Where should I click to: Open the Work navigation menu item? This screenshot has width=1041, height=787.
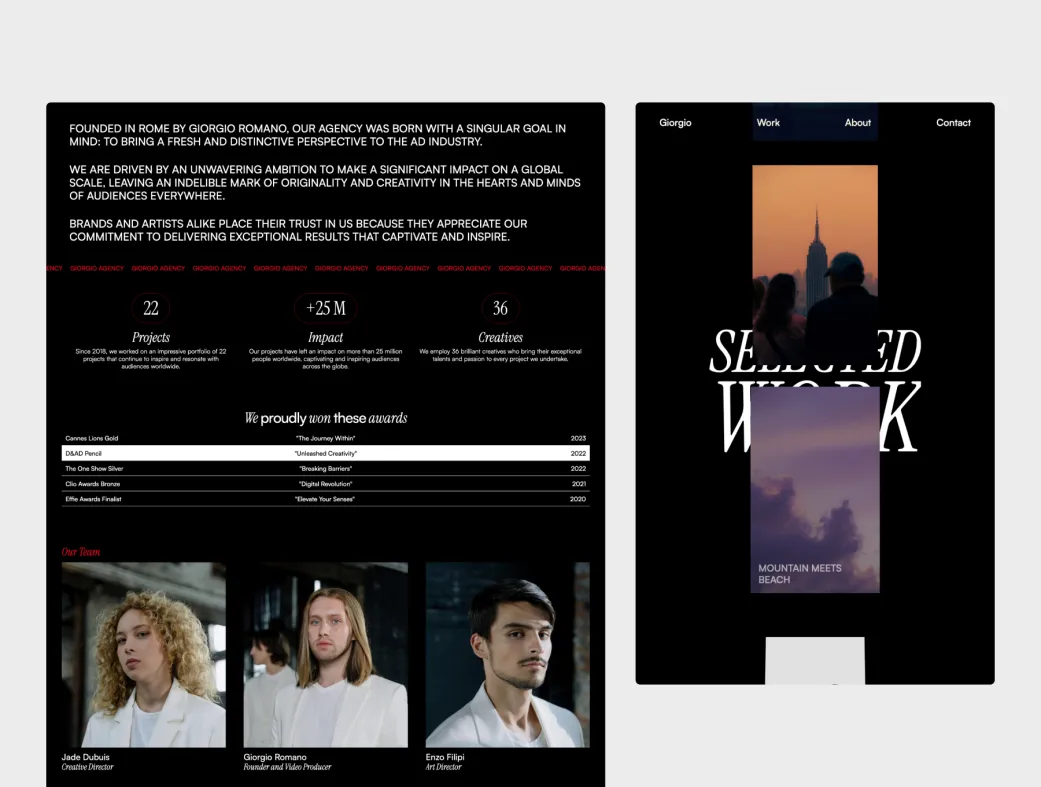coord(768,123)
